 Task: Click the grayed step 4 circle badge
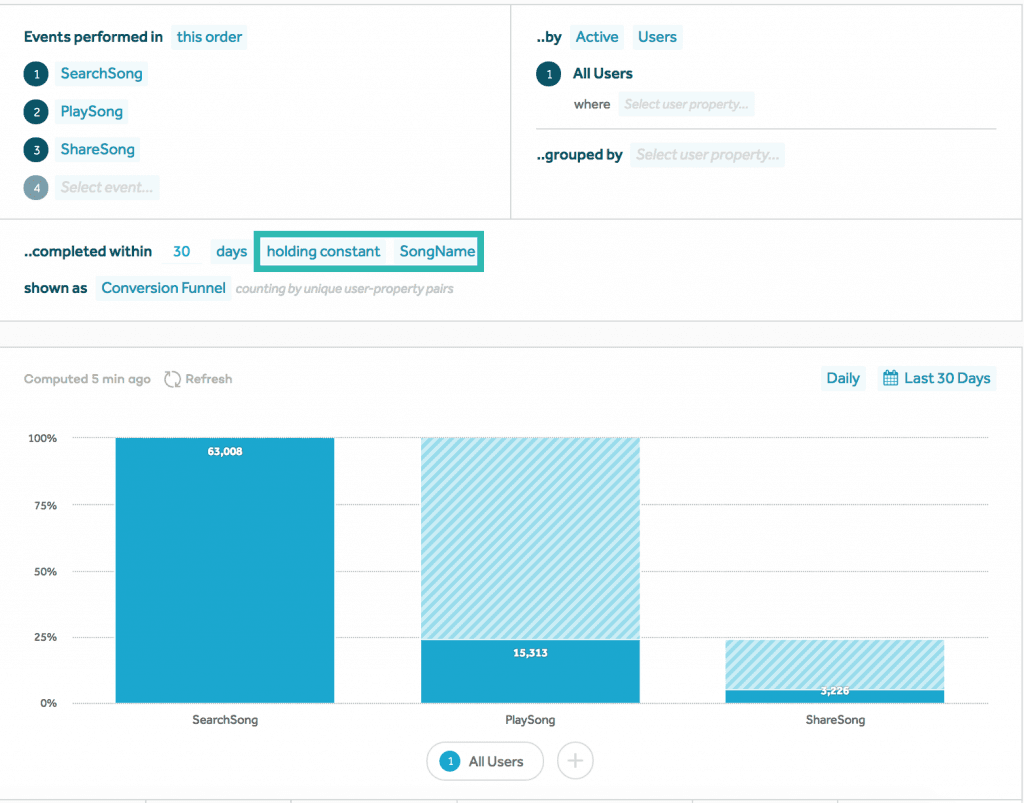click(37, 187)
